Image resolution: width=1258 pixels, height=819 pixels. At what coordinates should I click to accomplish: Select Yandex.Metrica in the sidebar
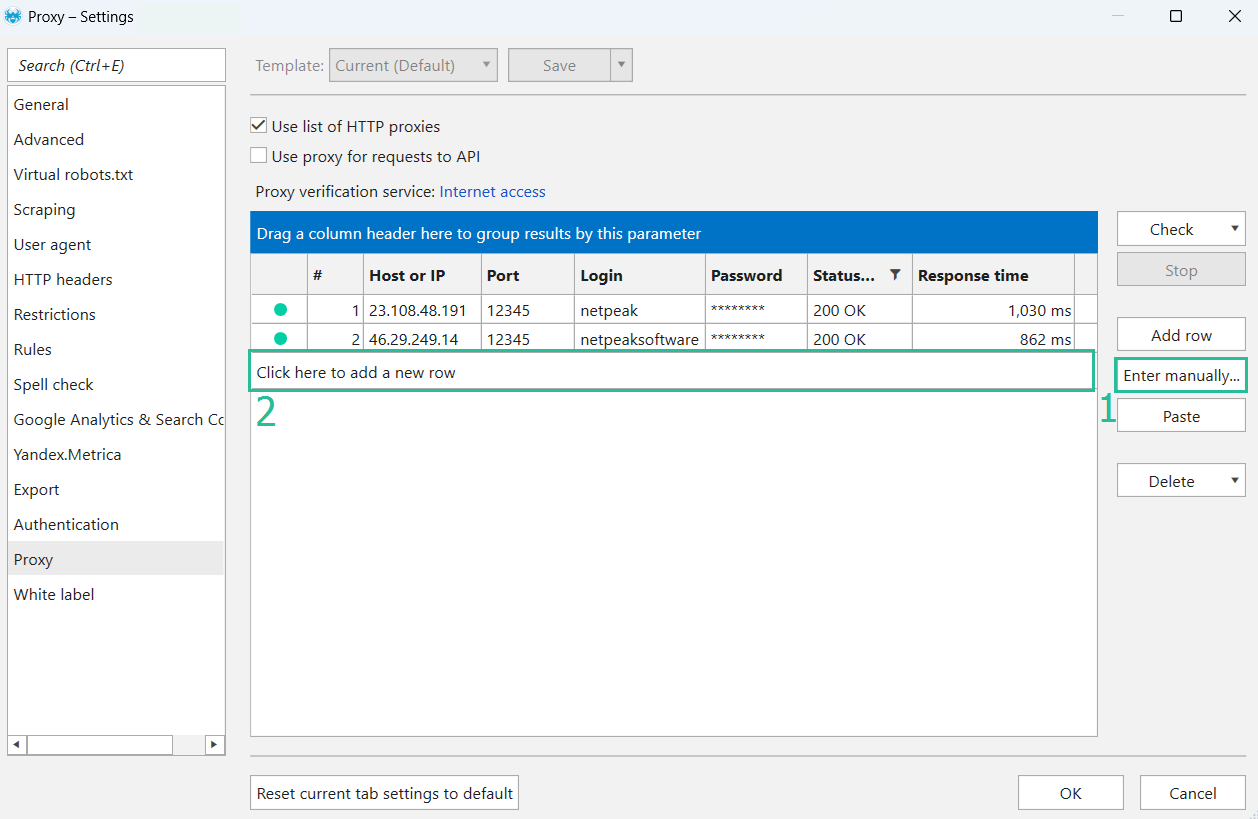(x=116, y=455)
